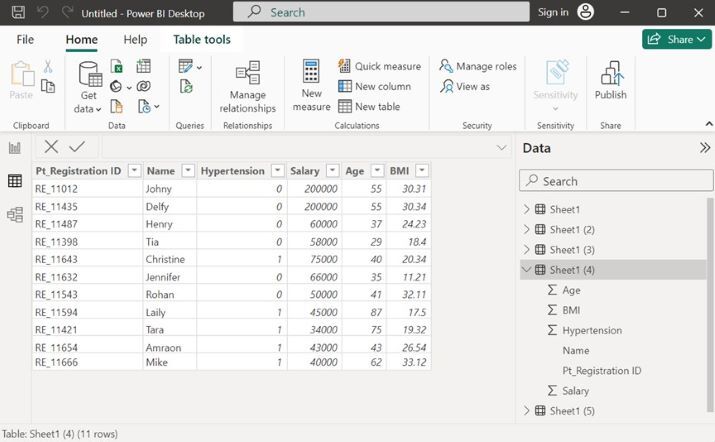This screenshot has width=715, height=442.
Task: Open Get data cylinder icon
Action: point(89,75)
